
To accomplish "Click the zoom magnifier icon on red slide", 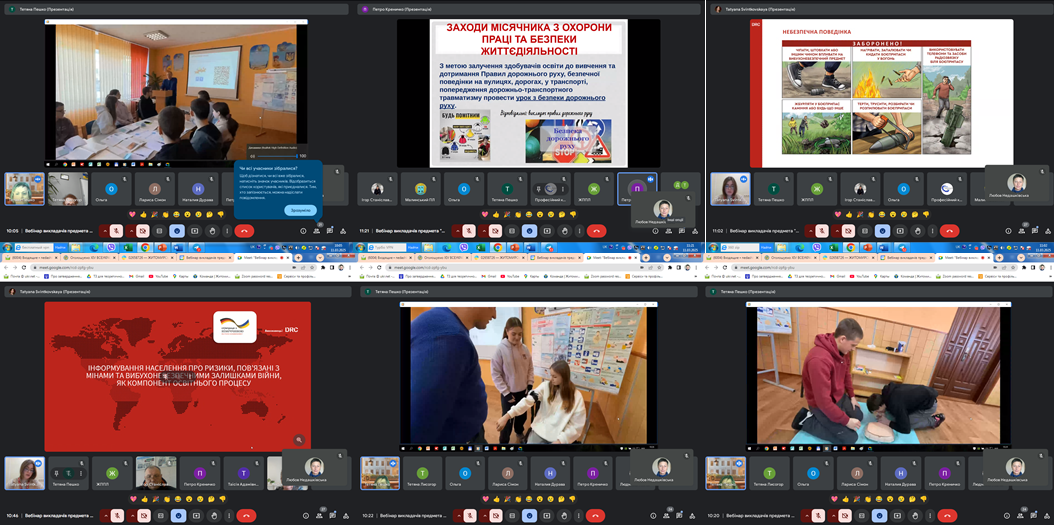I will coord(298,439).
